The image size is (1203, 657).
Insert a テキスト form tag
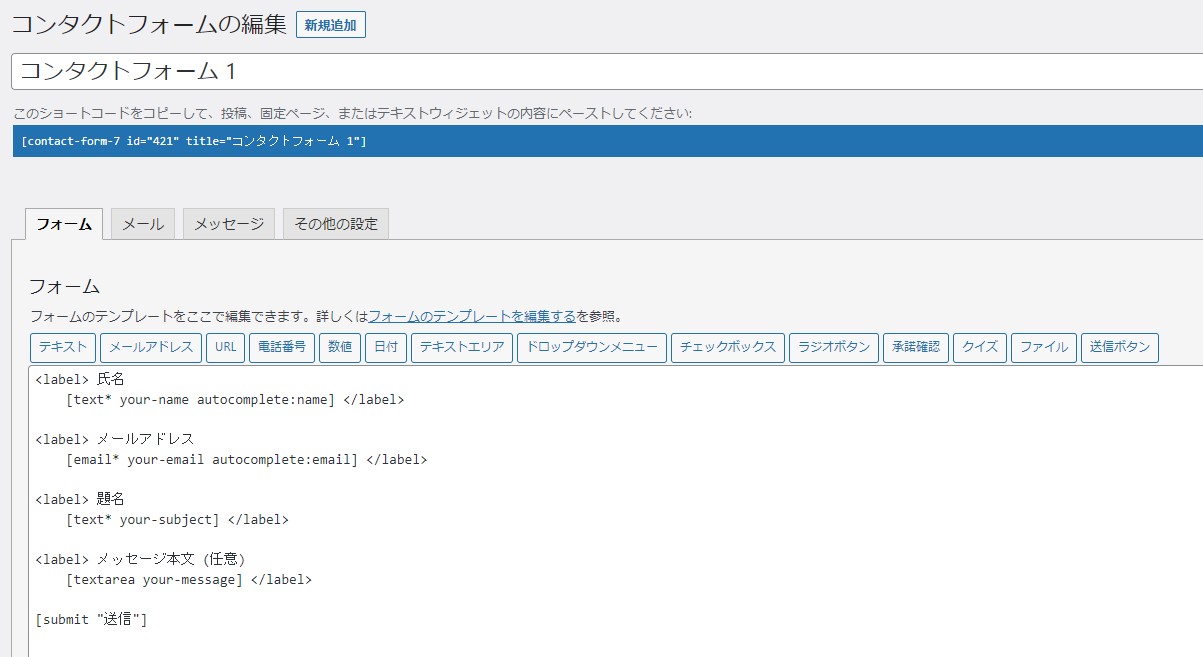pos(63,347)
